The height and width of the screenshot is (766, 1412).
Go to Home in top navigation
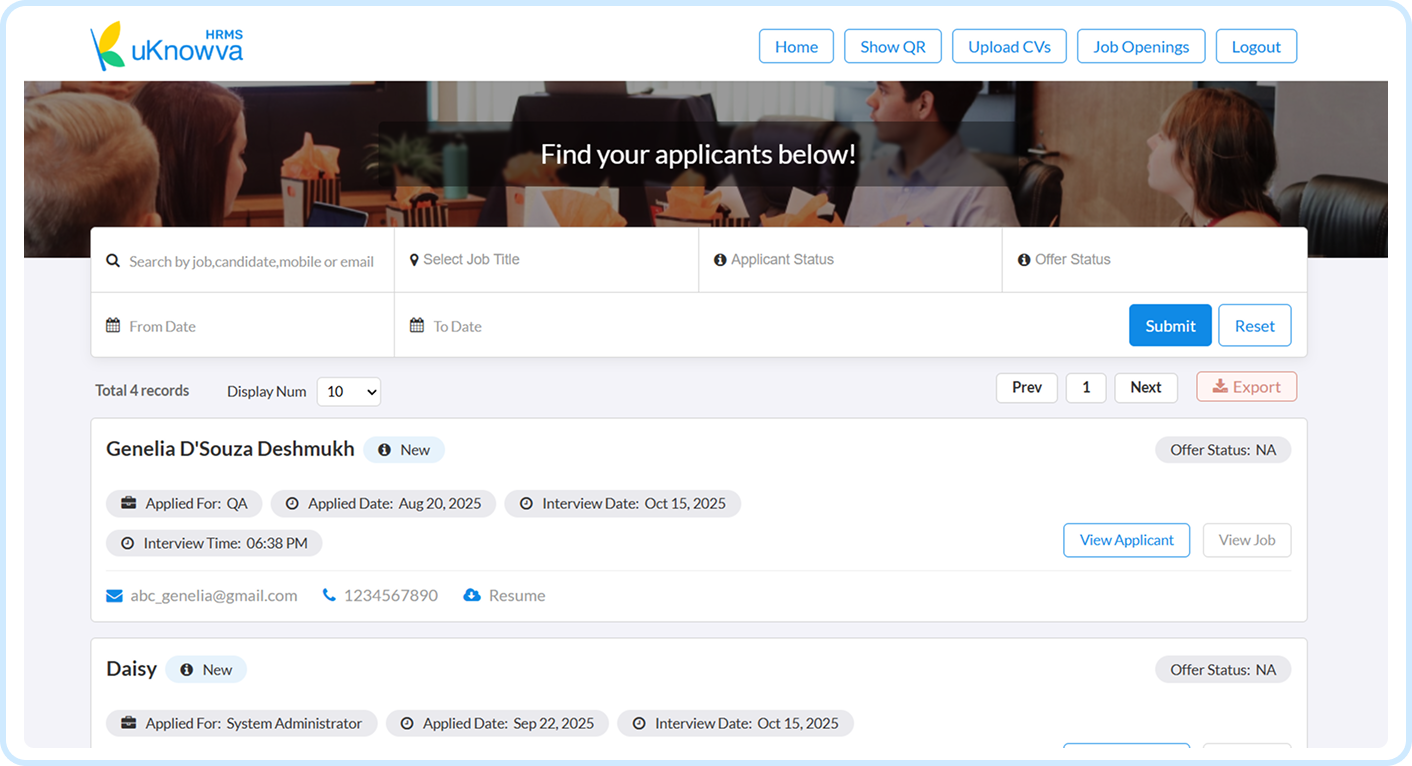point(796,46)
